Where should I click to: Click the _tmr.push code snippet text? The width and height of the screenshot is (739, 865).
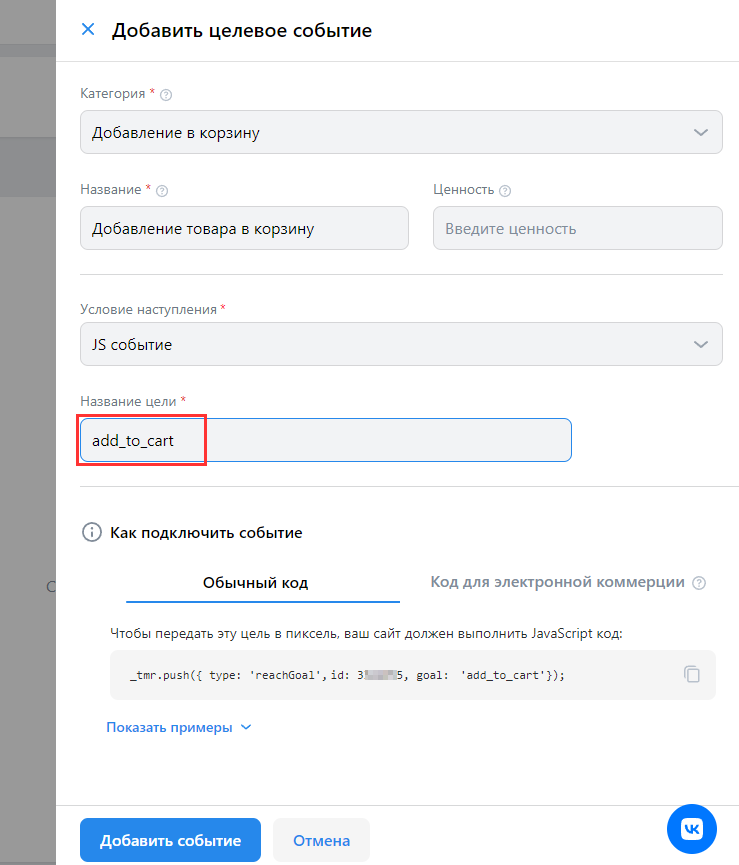tap(347, 675)
